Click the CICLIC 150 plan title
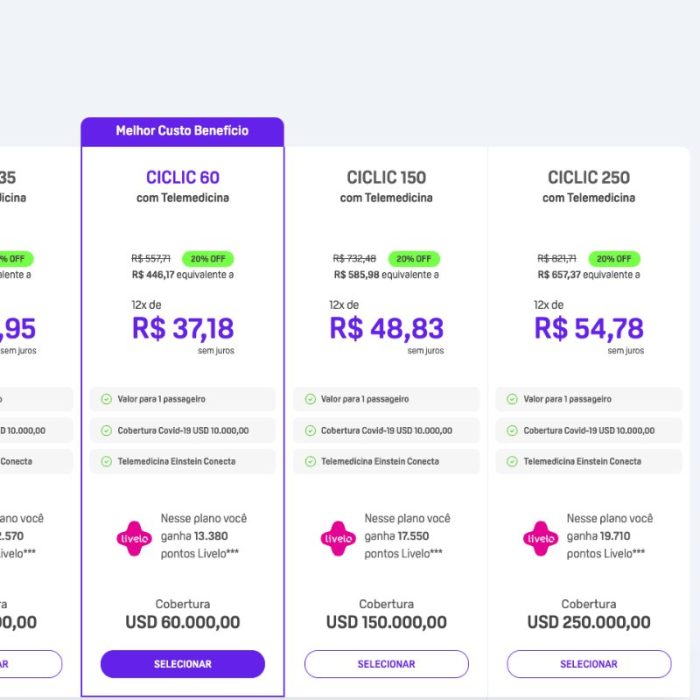Image resolution: width=700 pixels, height=700 pixels. pyautogui.click(x=386, y=178)
